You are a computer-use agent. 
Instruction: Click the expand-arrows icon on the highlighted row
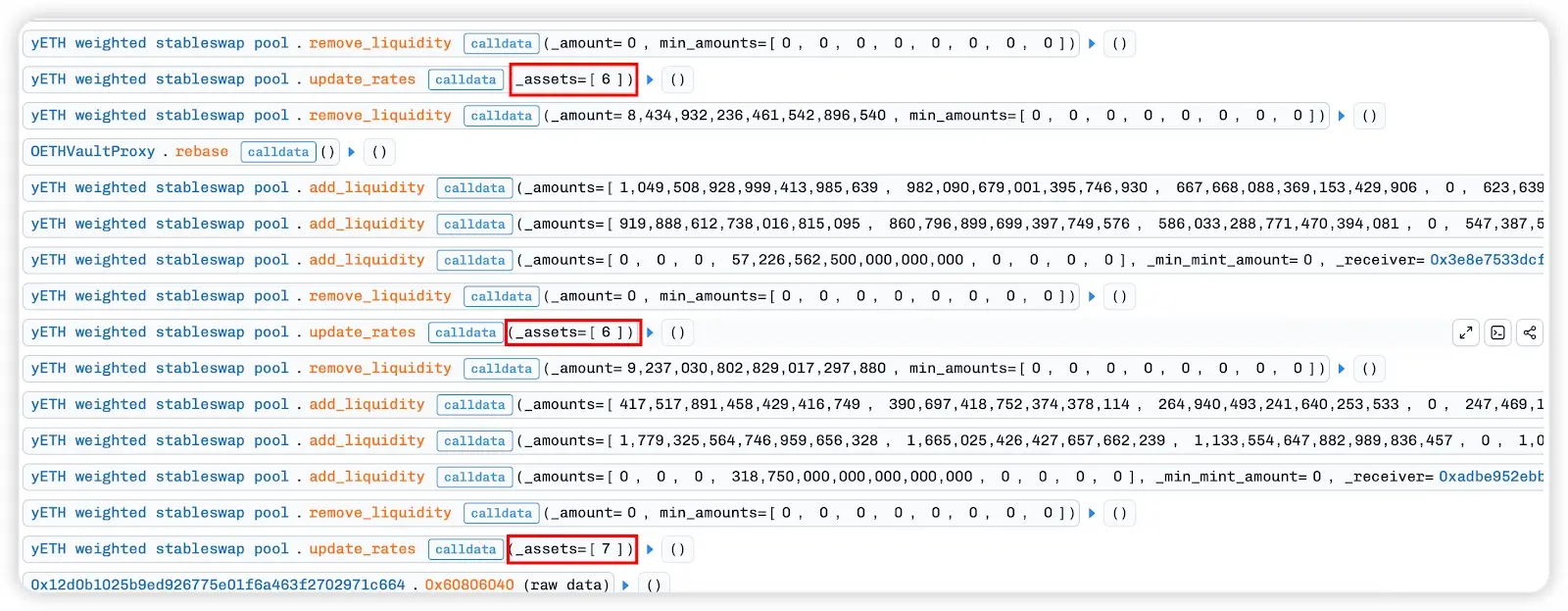click(x=1465, y=332)
